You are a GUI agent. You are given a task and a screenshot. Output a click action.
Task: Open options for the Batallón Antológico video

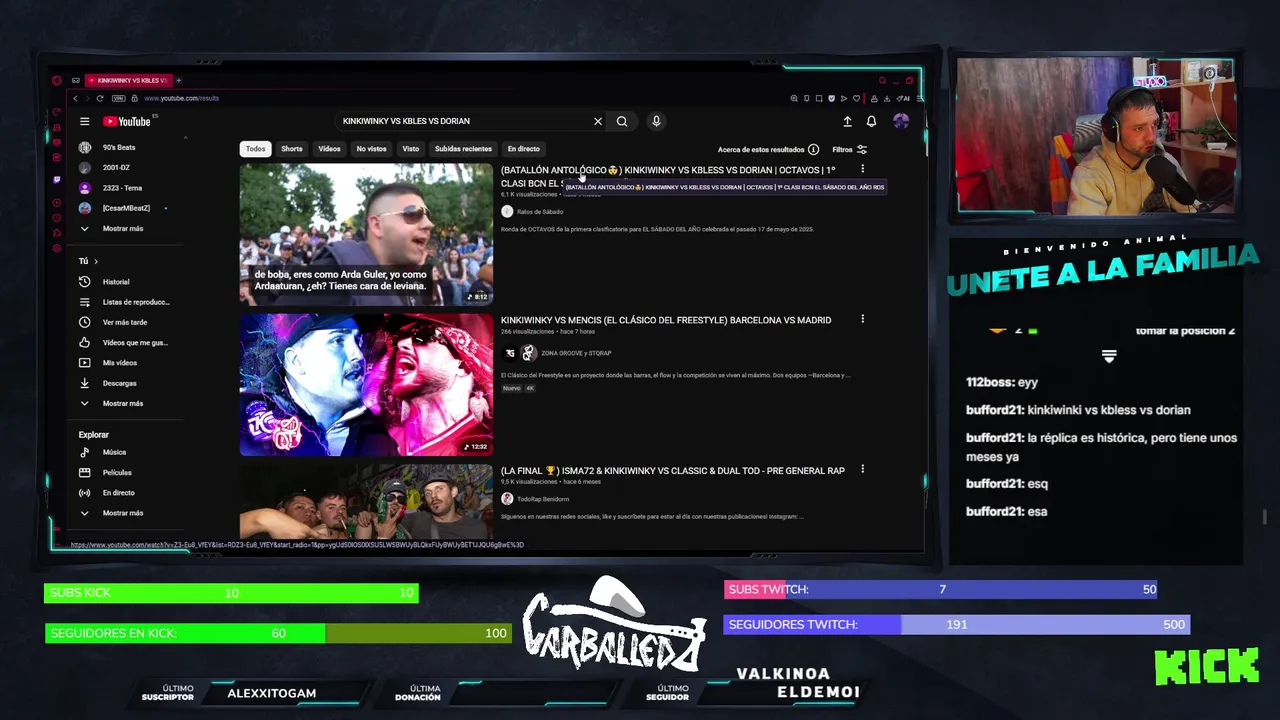862,169
